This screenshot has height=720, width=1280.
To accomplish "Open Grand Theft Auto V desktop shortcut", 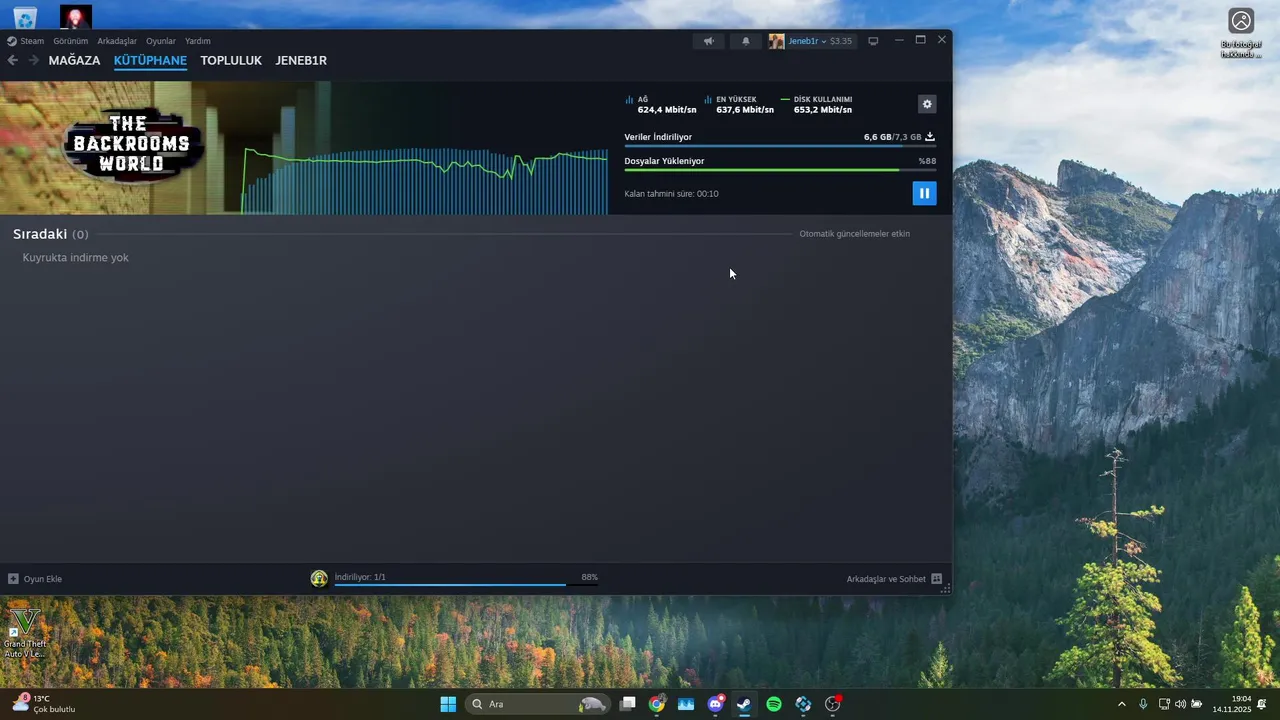I will tap(24, 633).
